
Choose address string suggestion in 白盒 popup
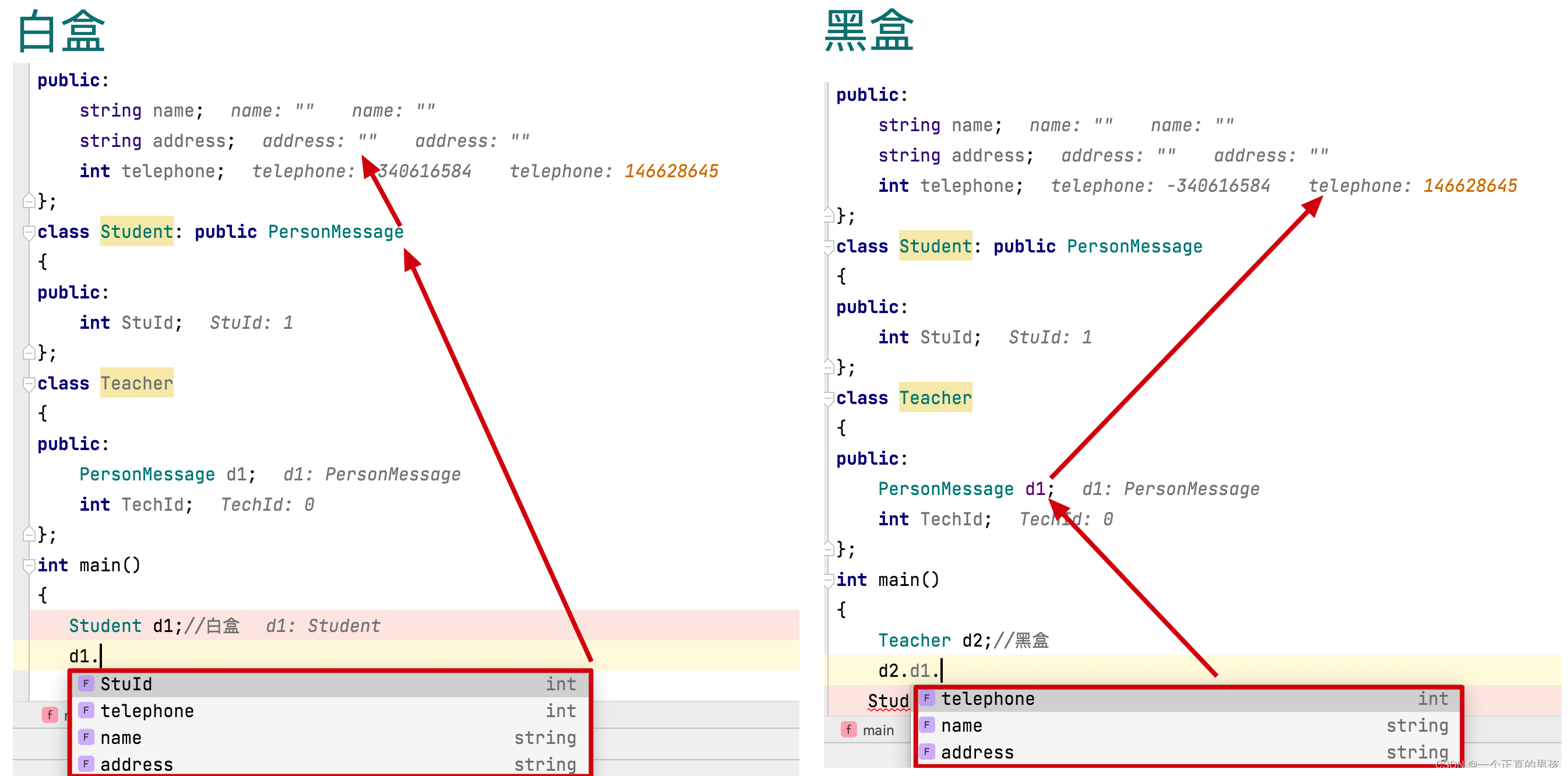tap(330, 764)
